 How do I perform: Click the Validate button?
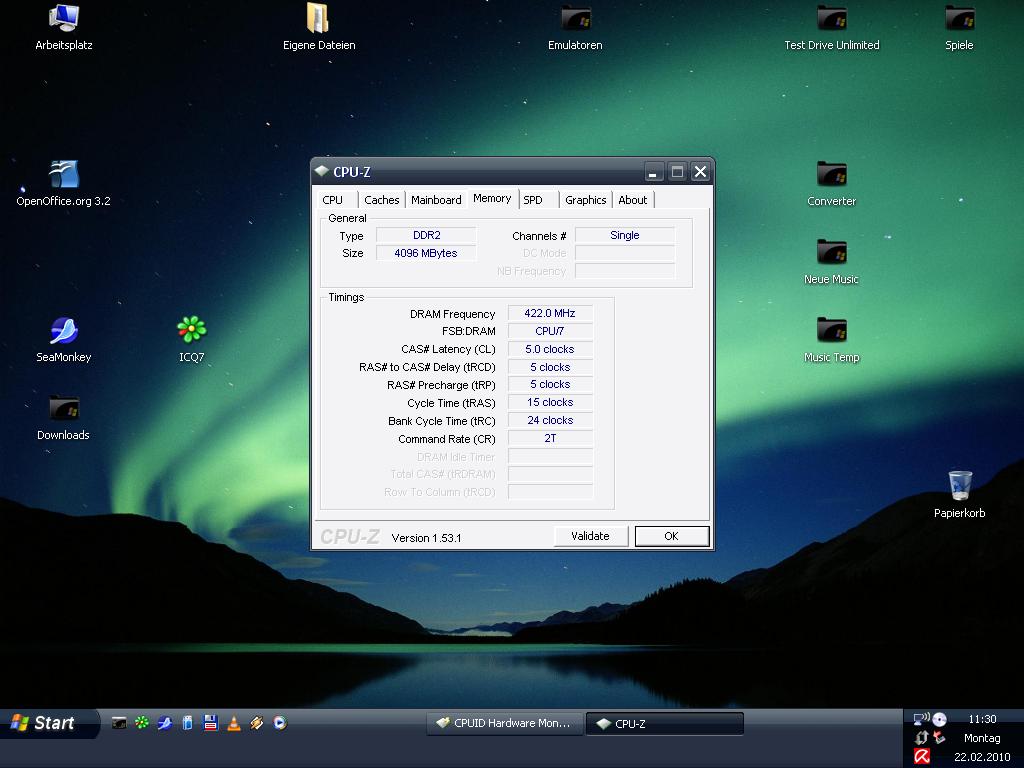tap(590, 536)
